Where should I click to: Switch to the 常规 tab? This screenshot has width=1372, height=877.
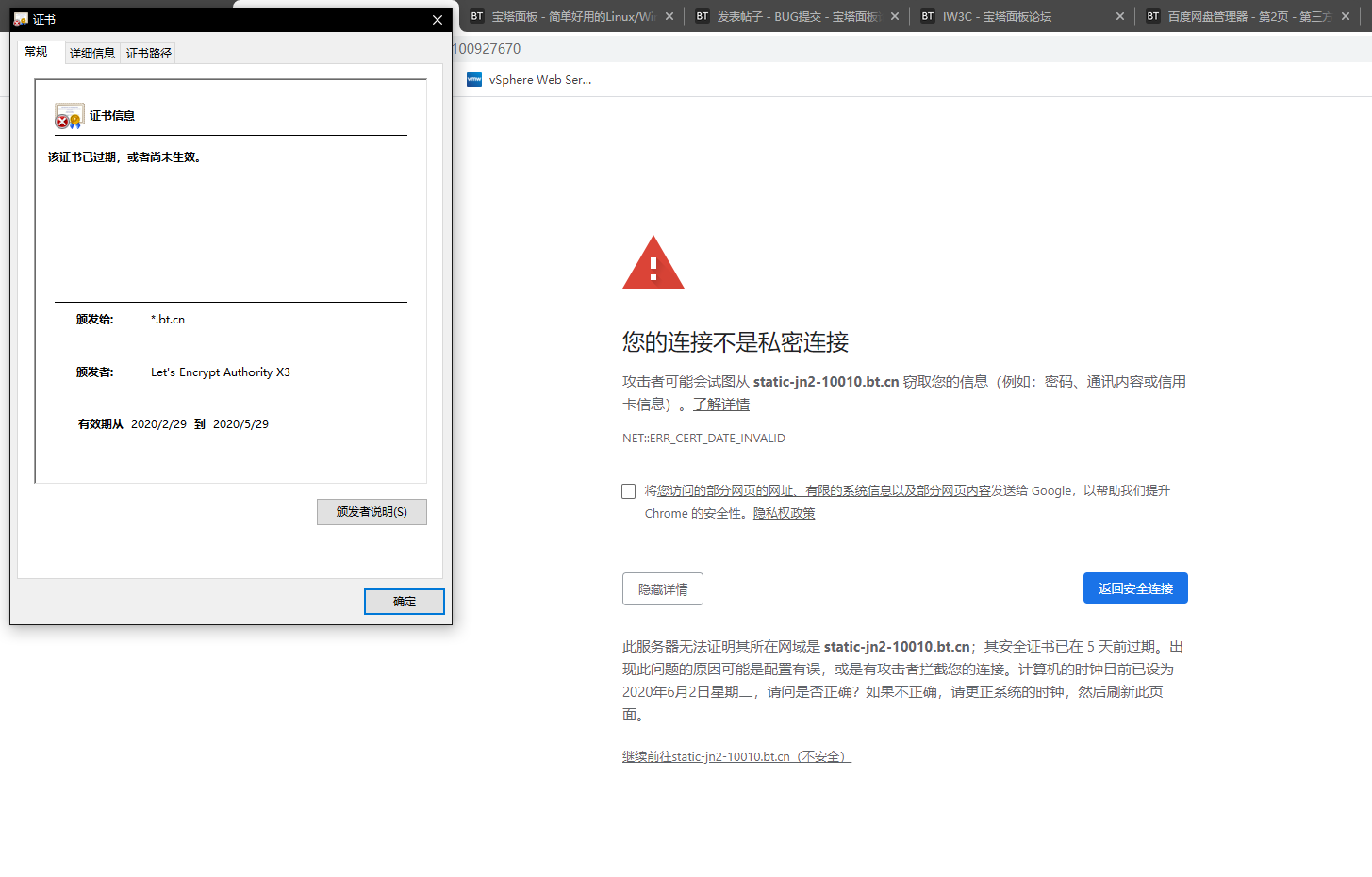37,52
